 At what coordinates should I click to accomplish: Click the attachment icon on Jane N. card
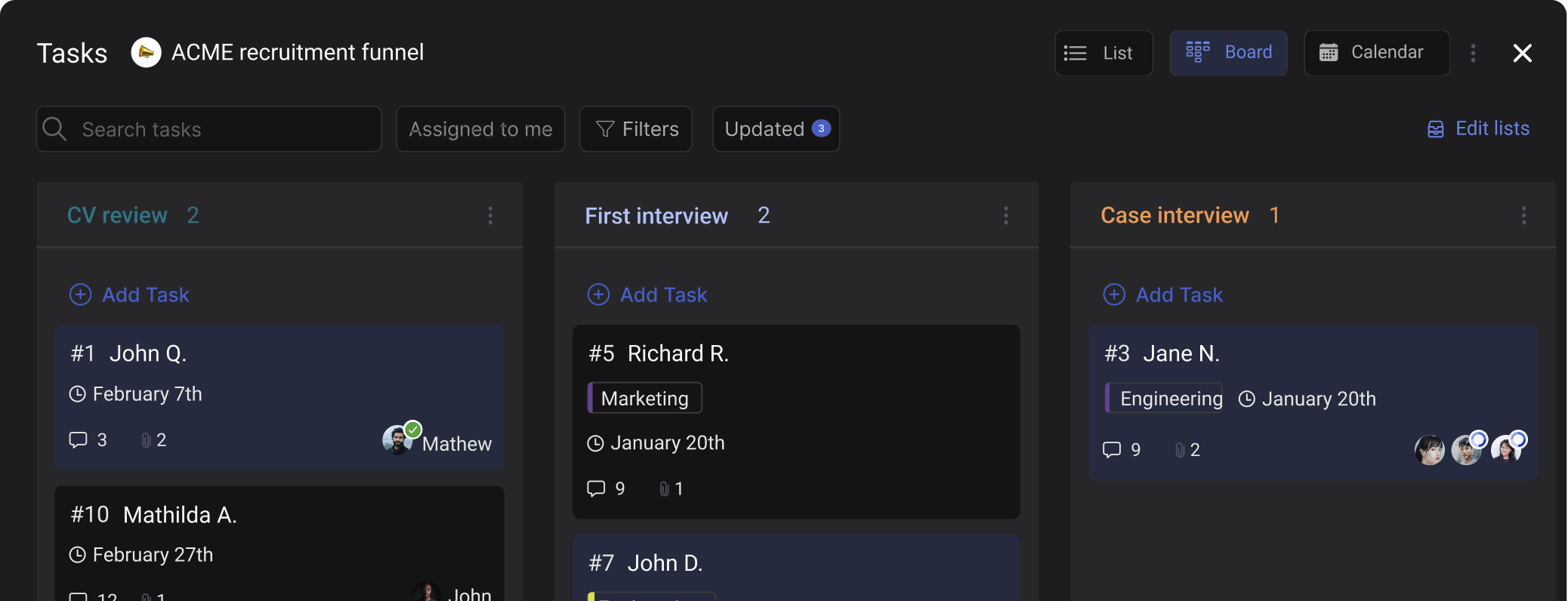(x=1180, y=450)
